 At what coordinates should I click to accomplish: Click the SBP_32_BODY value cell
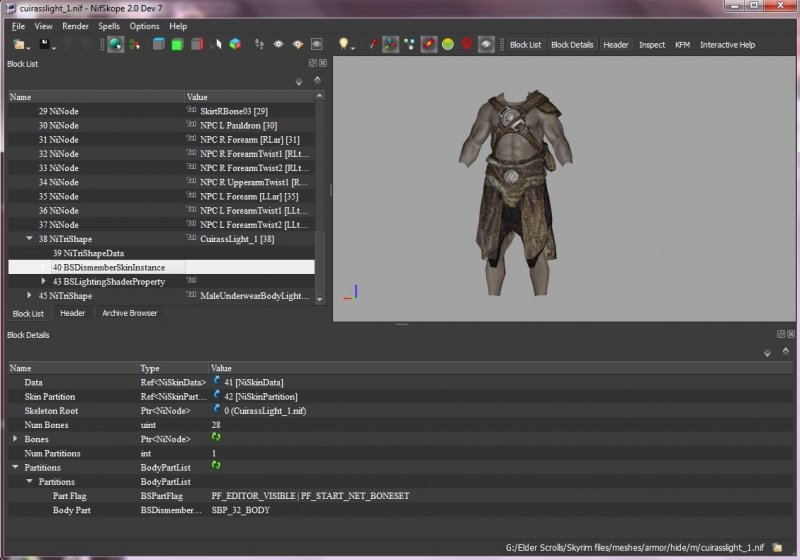tap(501, 510)
